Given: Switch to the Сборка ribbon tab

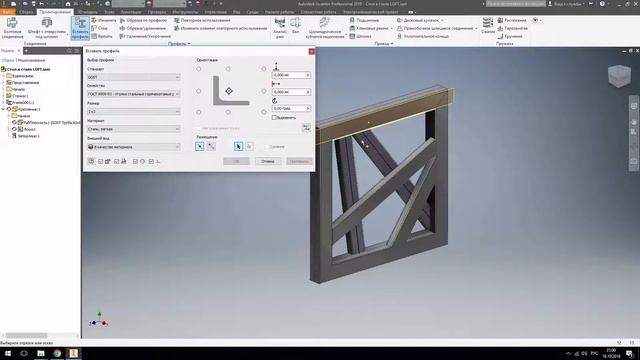Looking at the screenshot, I should tap(27, 12).
